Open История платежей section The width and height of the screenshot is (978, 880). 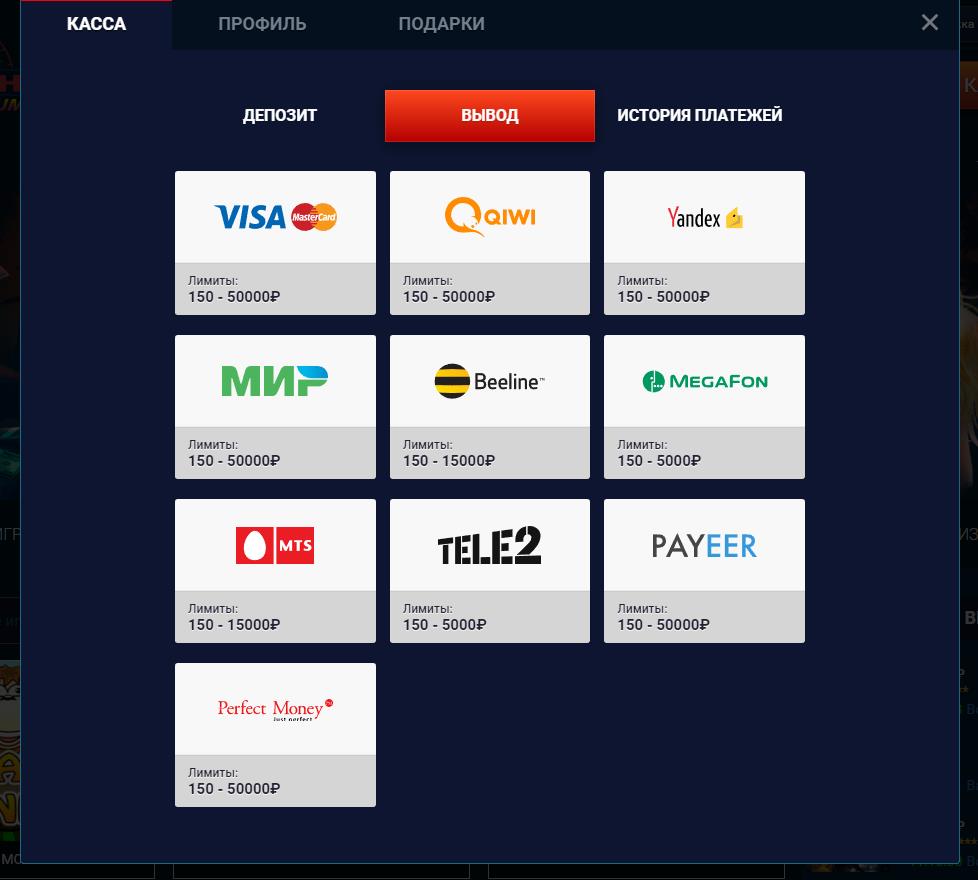699,115
